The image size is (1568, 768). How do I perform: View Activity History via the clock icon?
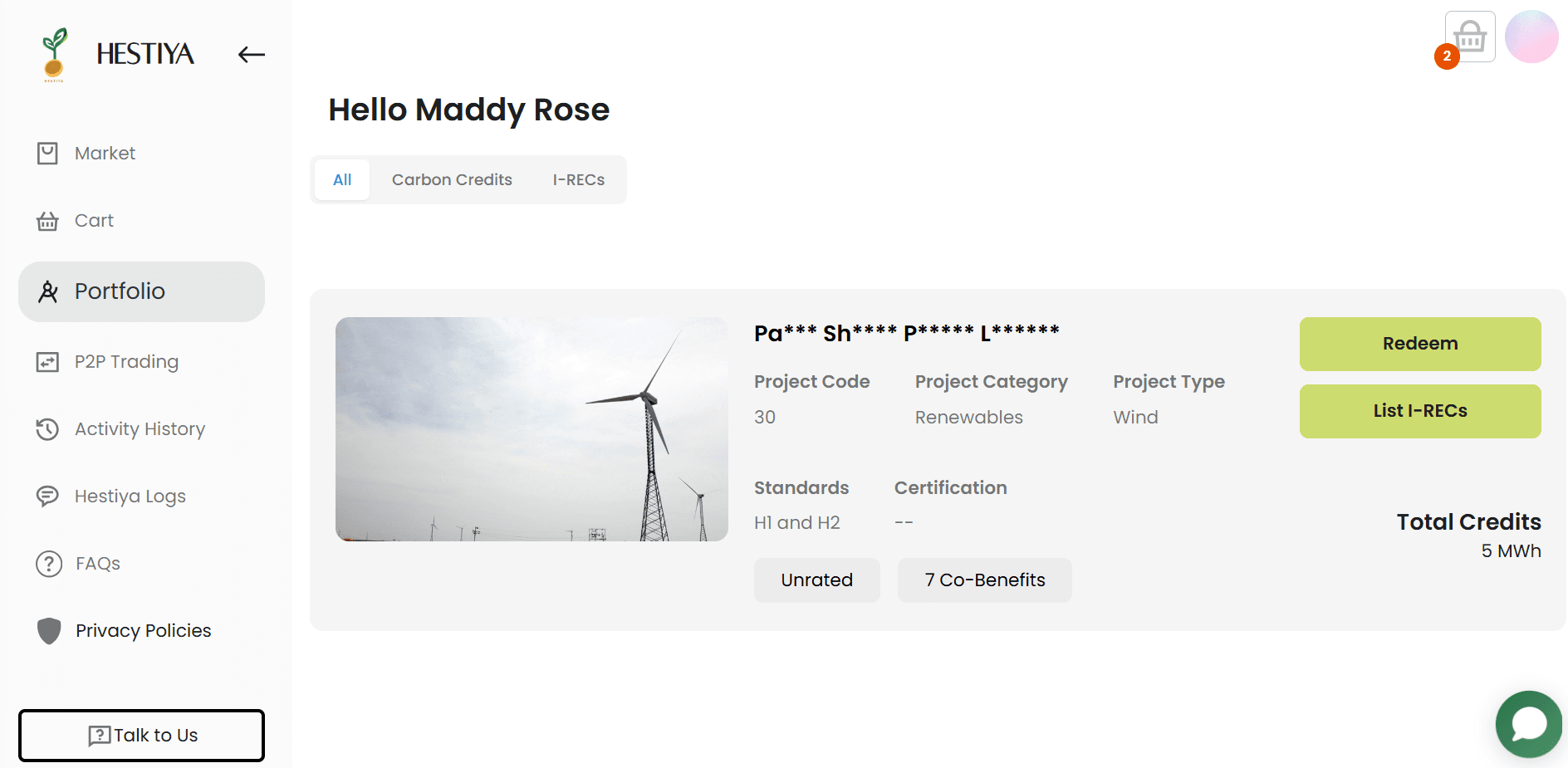(x=47, y=428)
